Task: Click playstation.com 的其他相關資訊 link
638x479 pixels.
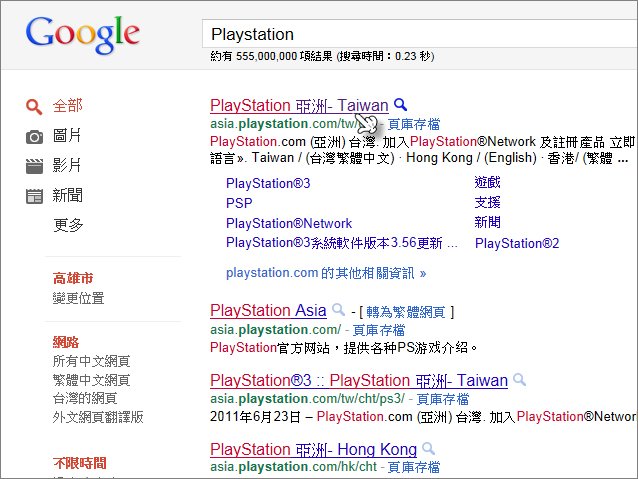Action: click(326, 273)
